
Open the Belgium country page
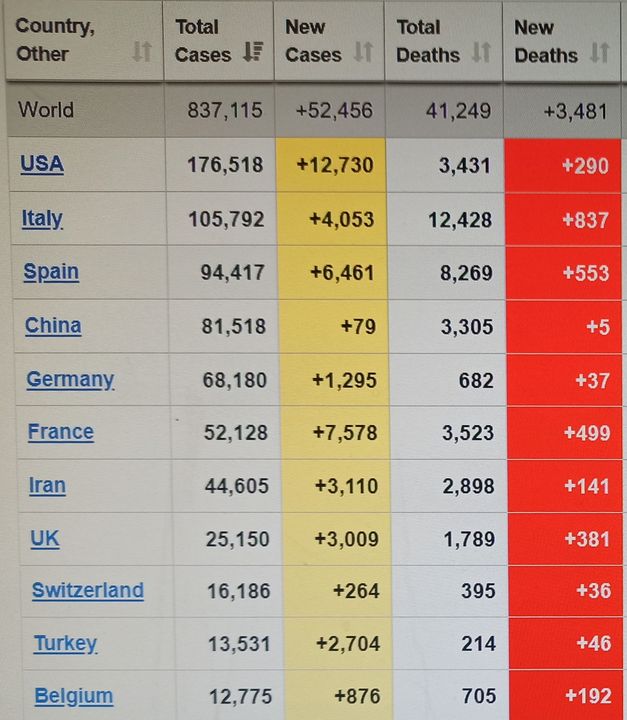coord(73,697)
